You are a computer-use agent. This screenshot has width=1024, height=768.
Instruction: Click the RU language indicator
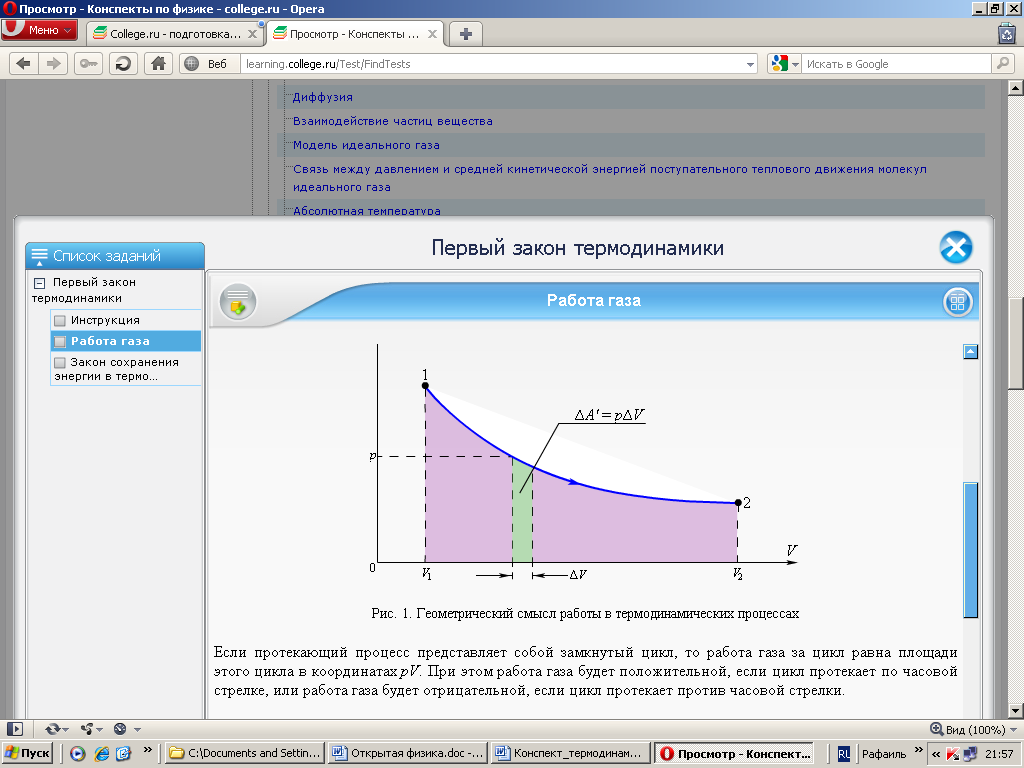pyautogui.click(x=843, y=754)
